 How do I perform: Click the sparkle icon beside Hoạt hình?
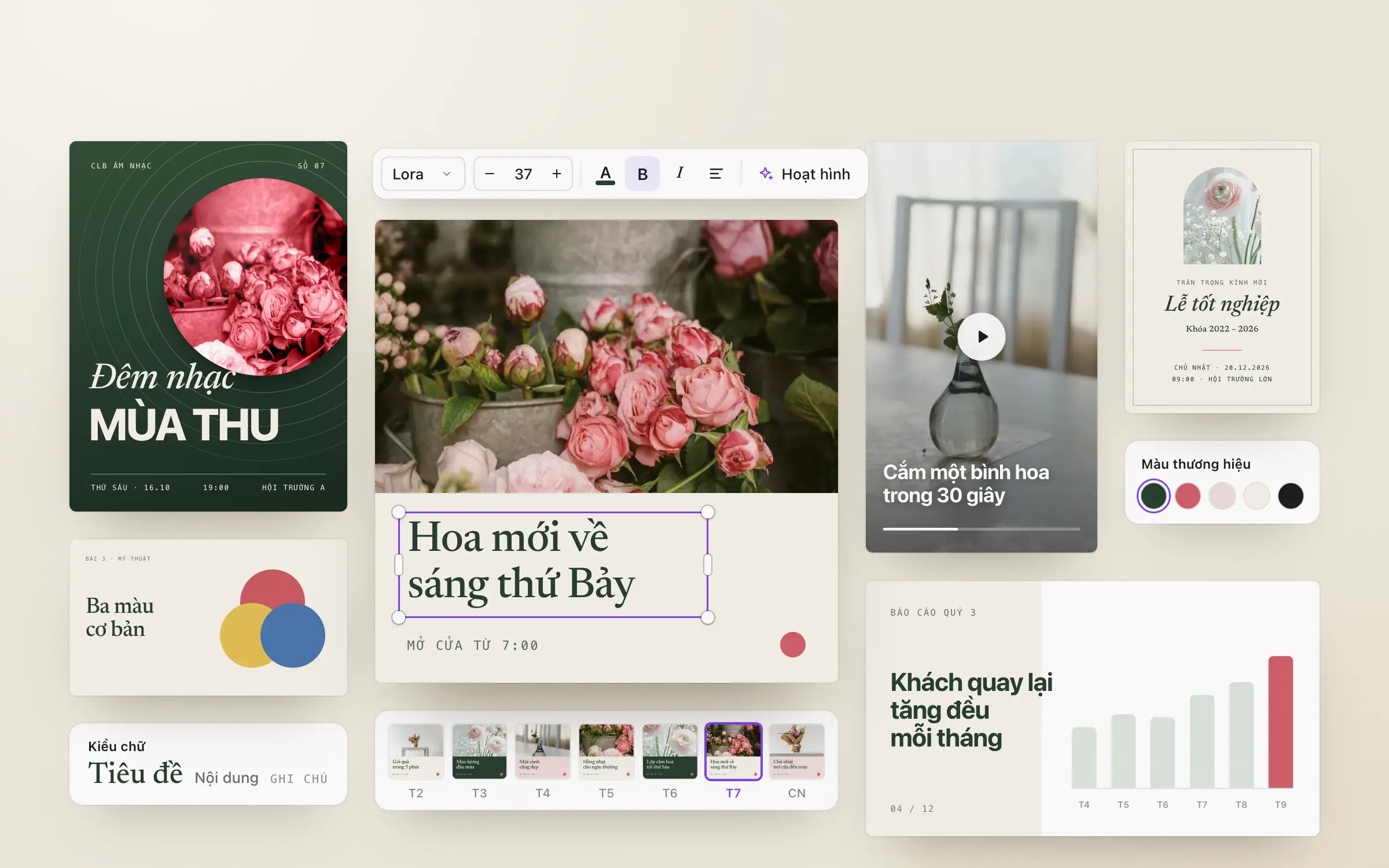766,174
